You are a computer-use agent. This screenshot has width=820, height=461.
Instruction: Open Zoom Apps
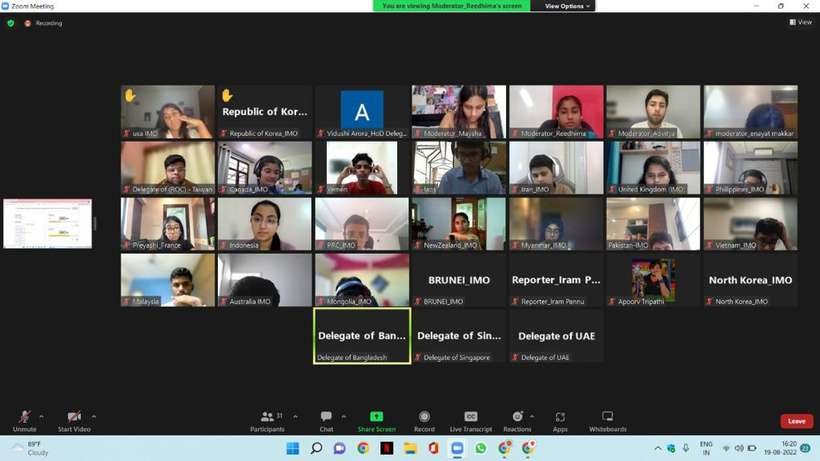pos(560,416)
